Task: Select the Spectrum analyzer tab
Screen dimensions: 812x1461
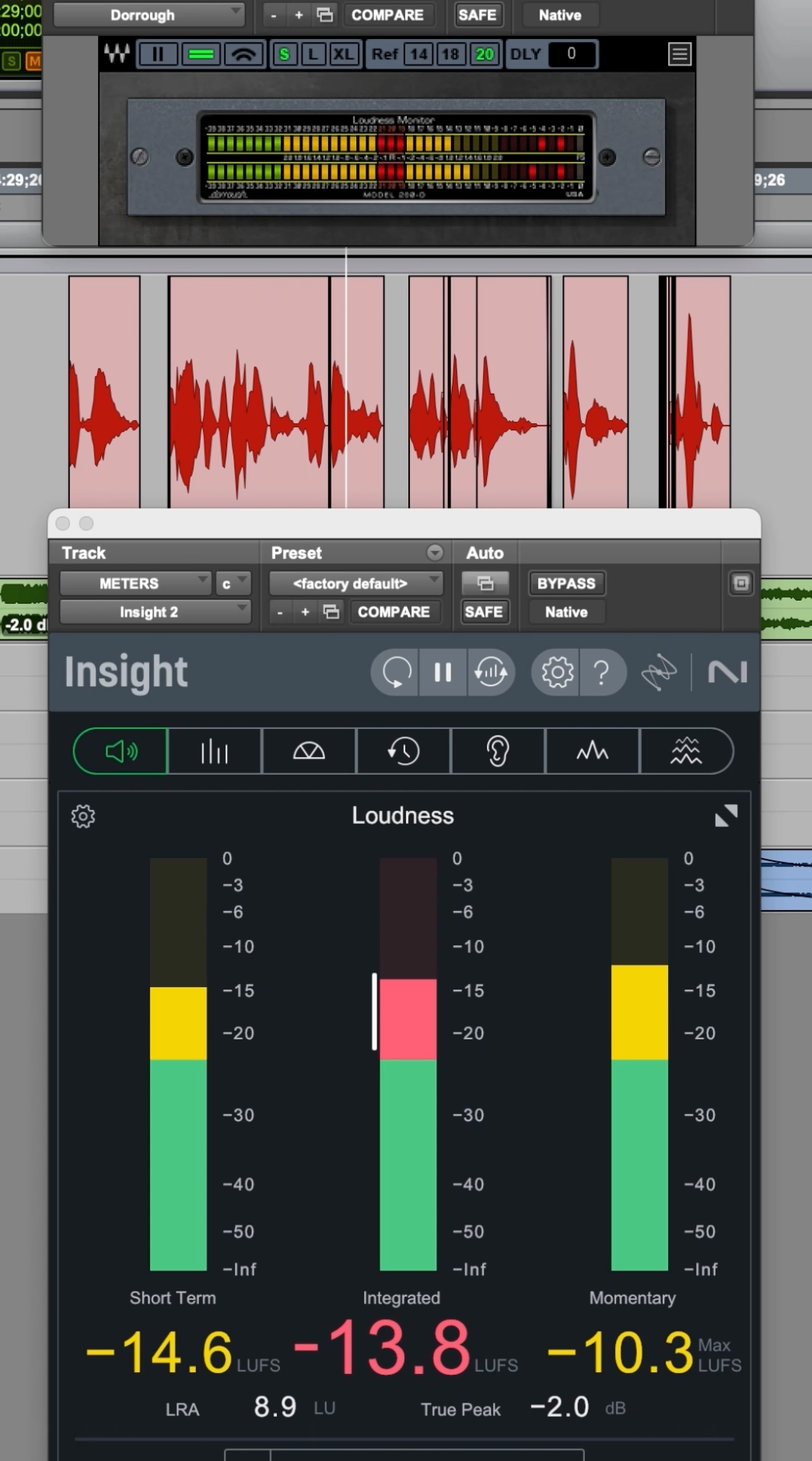Action: click(593, 751)
